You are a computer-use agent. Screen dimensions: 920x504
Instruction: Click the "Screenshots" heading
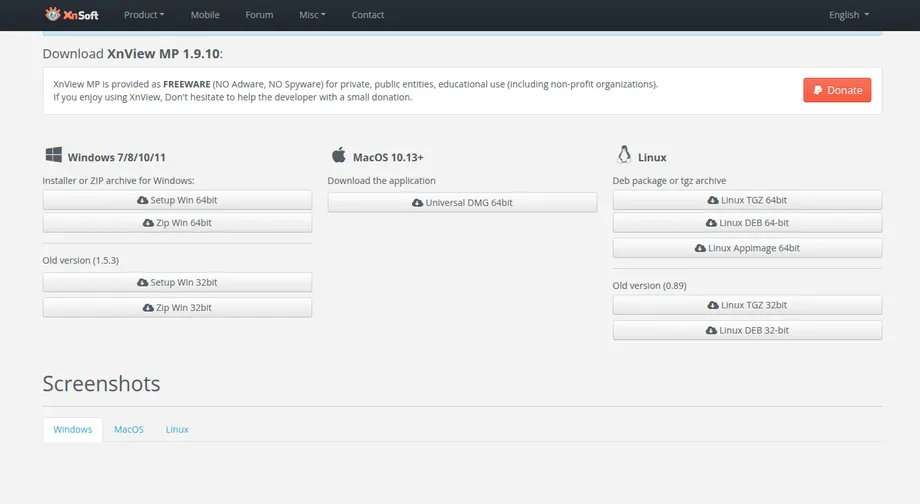101,384
